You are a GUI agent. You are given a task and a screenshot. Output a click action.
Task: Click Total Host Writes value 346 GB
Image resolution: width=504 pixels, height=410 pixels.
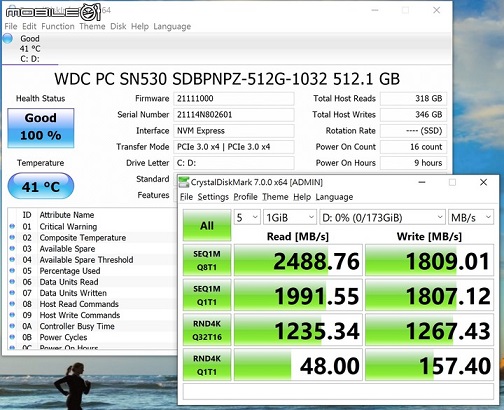click(x=413, y=115)
